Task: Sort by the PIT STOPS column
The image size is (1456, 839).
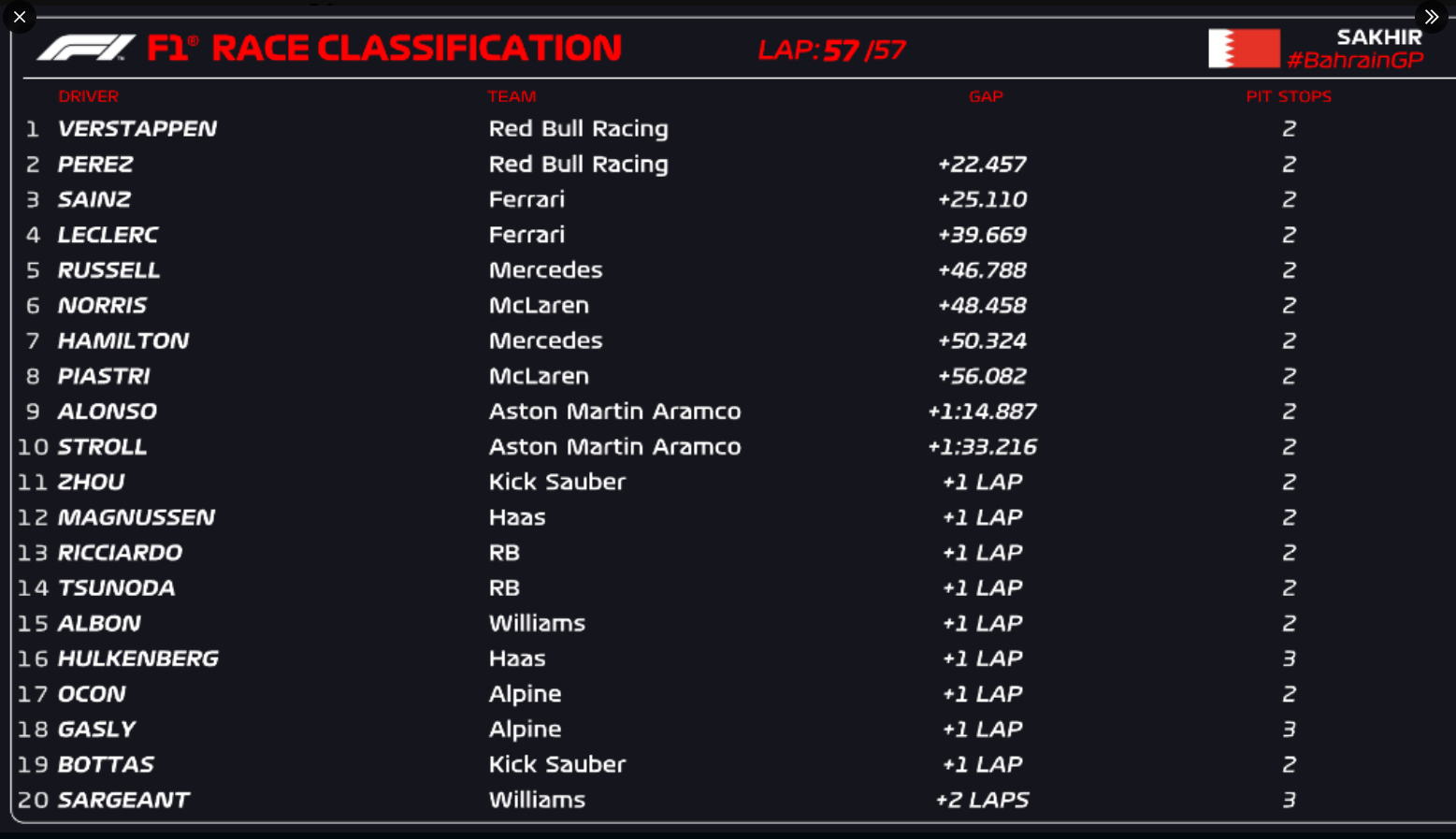Action: click(1289, 96)
